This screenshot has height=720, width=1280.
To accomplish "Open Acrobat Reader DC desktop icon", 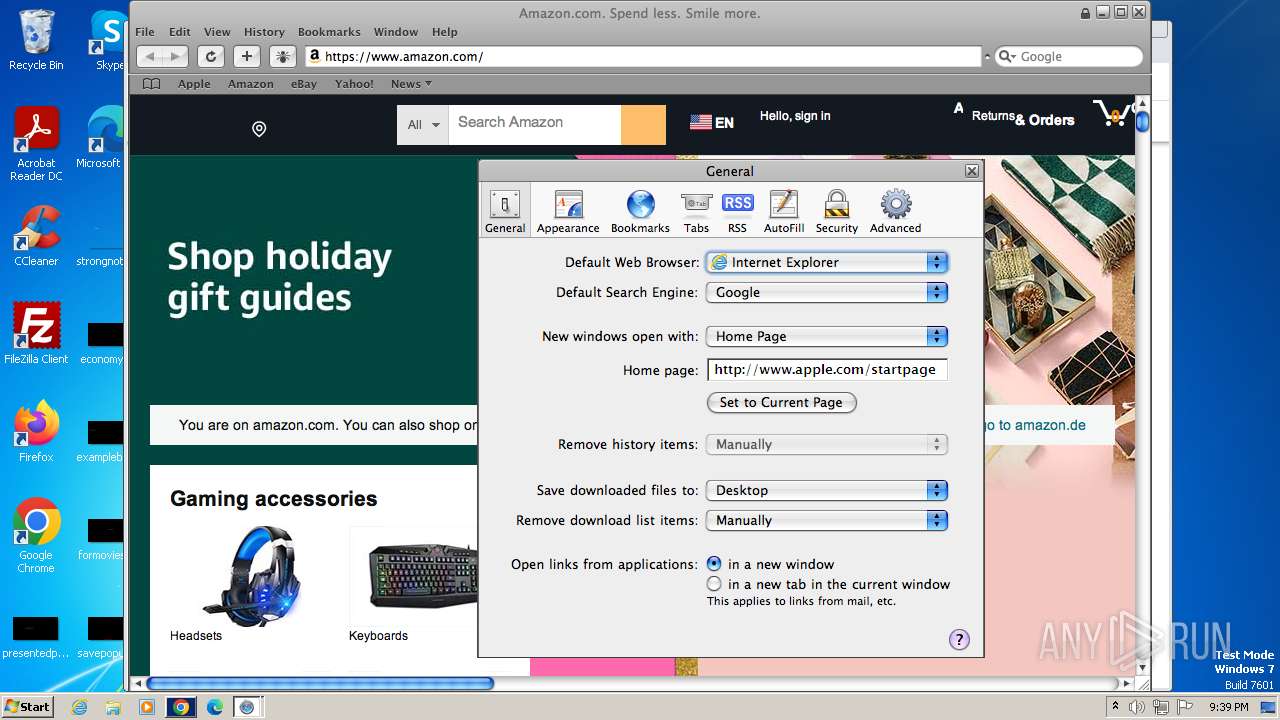I will tap(36, 145).
